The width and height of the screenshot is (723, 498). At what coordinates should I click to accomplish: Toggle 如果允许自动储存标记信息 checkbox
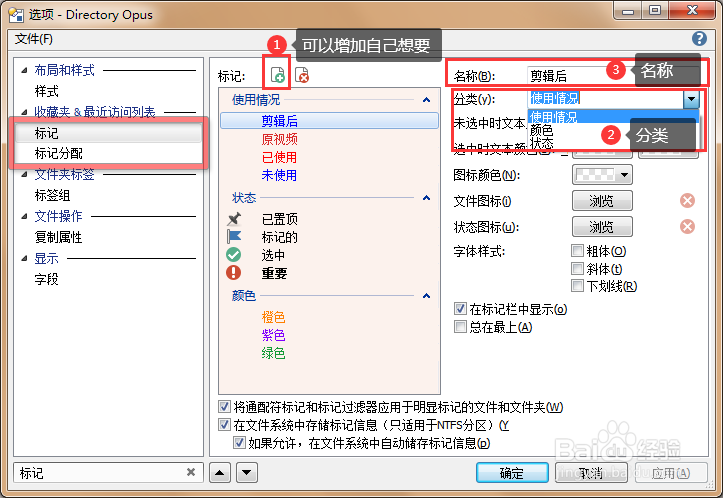point(239,443)
